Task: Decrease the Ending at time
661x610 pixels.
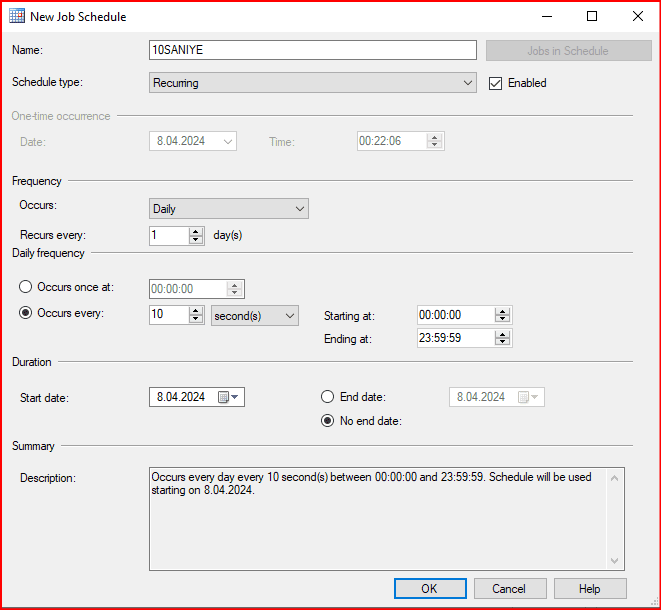Action: click(x=503, y=343)
